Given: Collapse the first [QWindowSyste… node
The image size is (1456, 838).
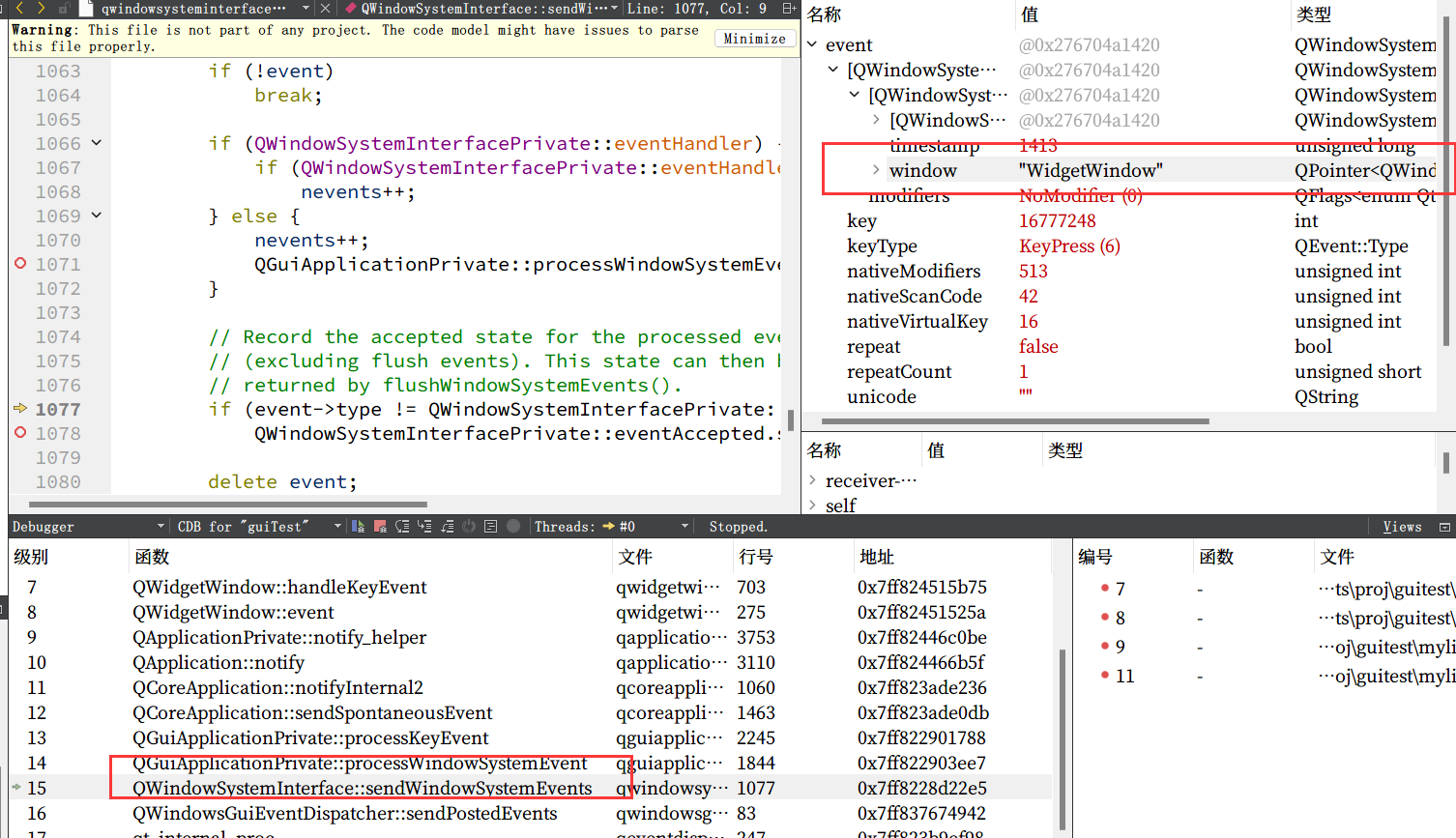Looking at the screenshot, I should pyautogui.click(x=833, y=70).
